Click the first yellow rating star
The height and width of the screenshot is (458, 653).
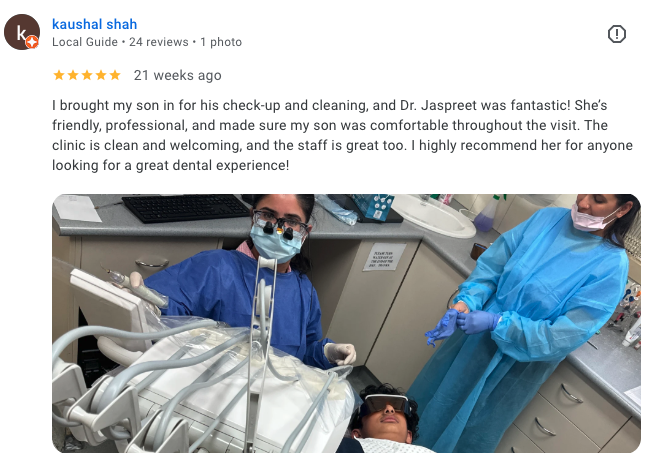(x=59, y=75)
